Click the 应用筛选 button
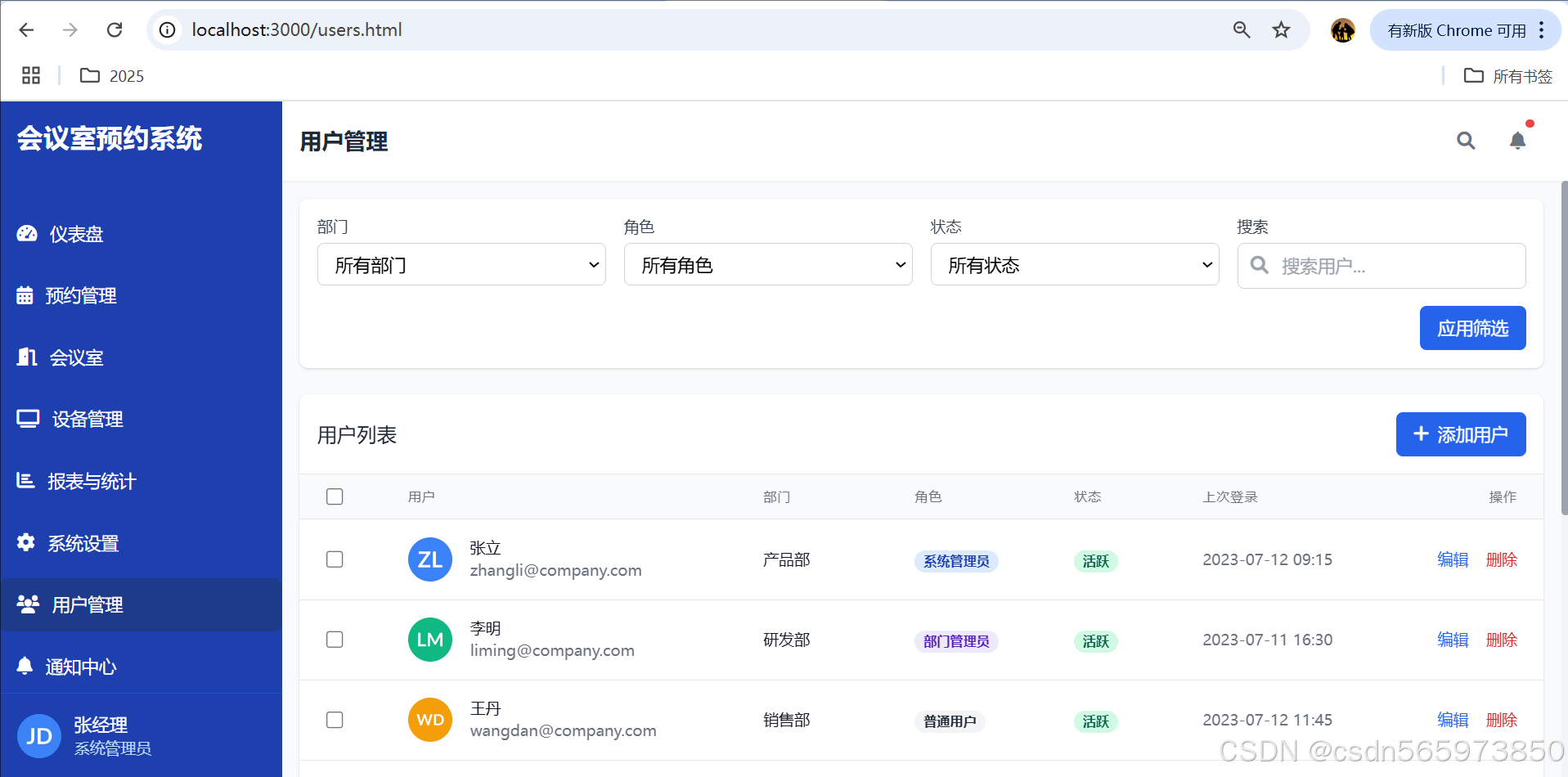Screen dimensions: 1568x777 [1472, 328]
